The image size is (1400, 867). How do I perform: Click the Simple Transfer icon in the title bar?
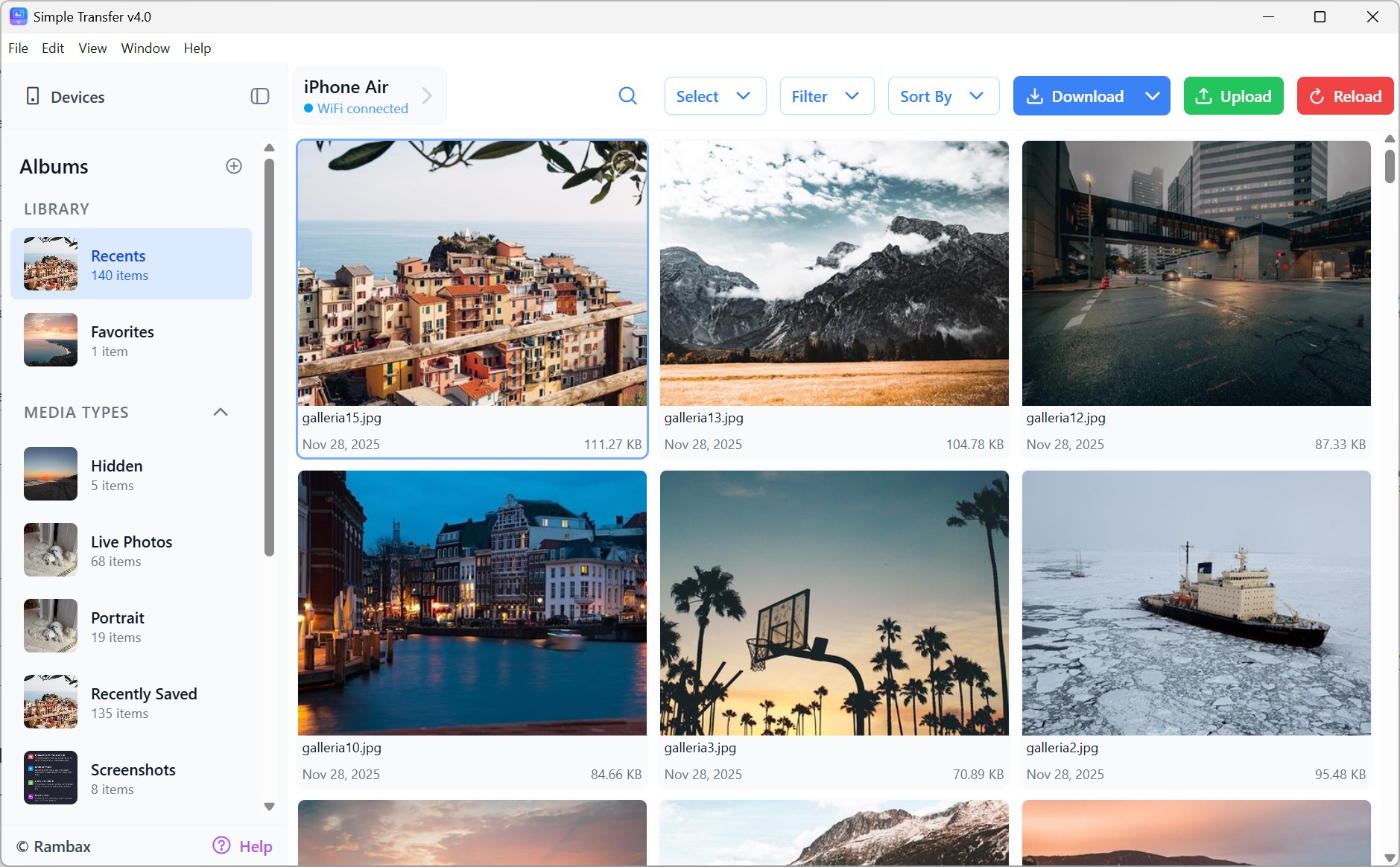(17, 16)
